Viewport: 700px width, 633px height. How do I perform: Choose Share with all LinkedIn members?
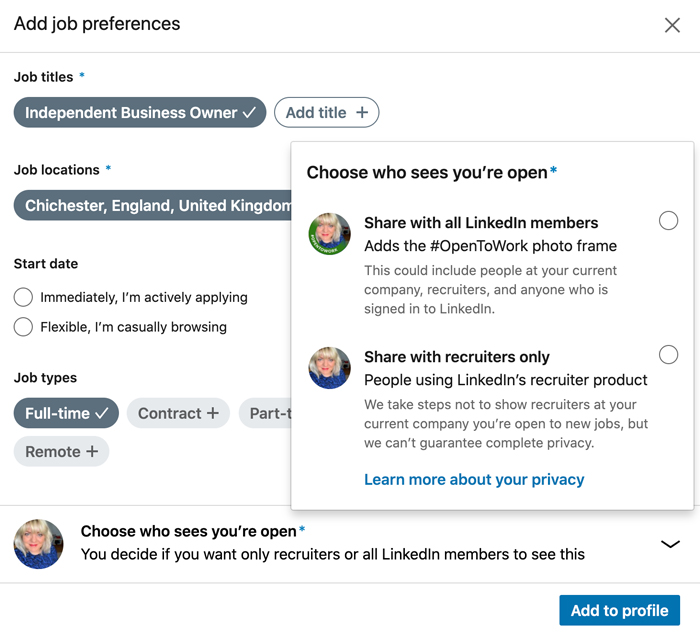click(x=668, y=222)
